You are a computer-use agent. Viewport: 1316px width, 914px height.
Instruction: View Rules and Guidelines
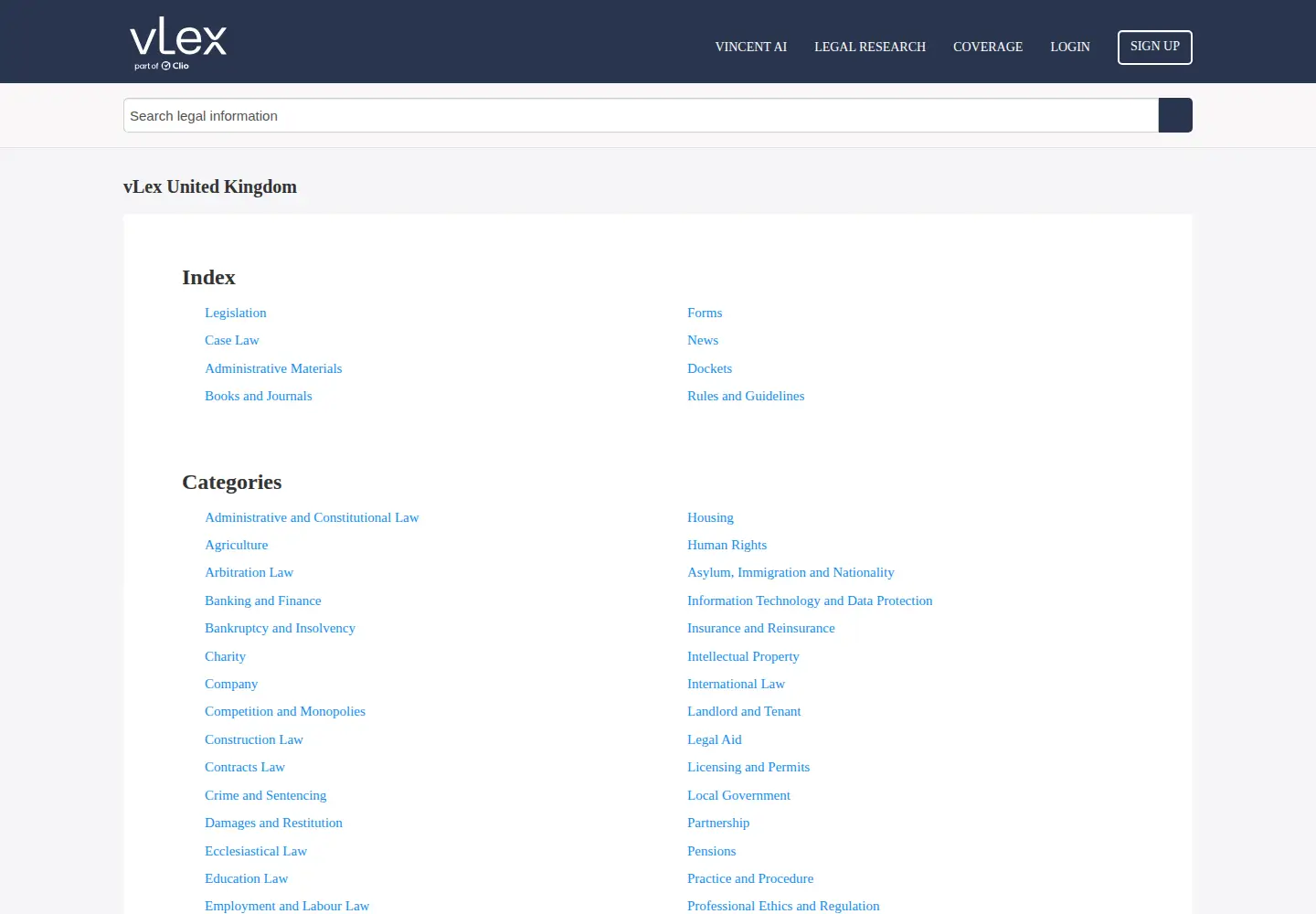coord(746,396)
